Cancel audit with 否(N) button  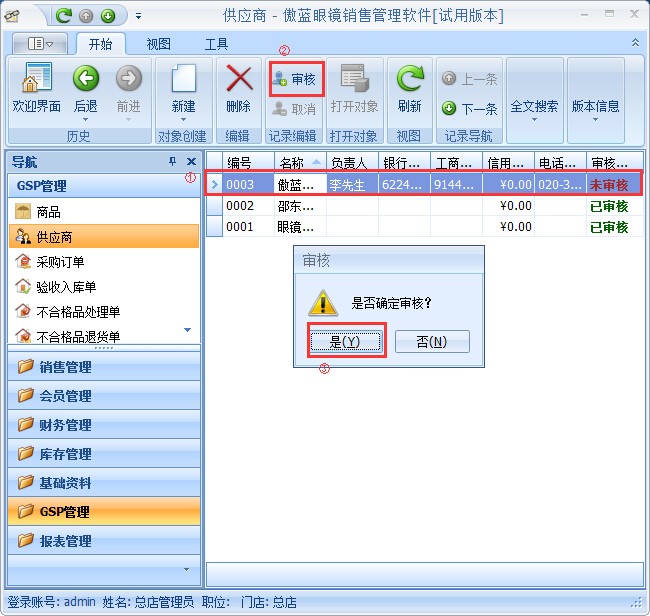431,342
